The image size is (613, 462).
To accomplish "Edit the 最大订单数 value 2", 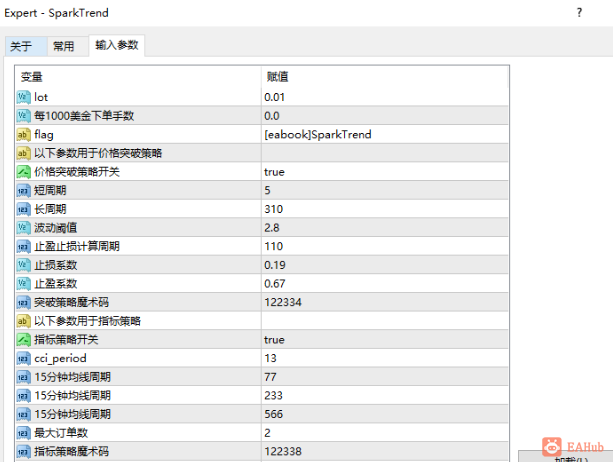I will pos(385,433).
